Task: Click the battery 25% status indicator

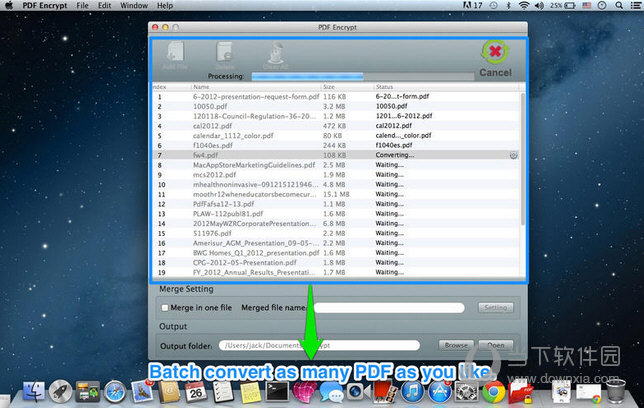Action: point(562,5)
